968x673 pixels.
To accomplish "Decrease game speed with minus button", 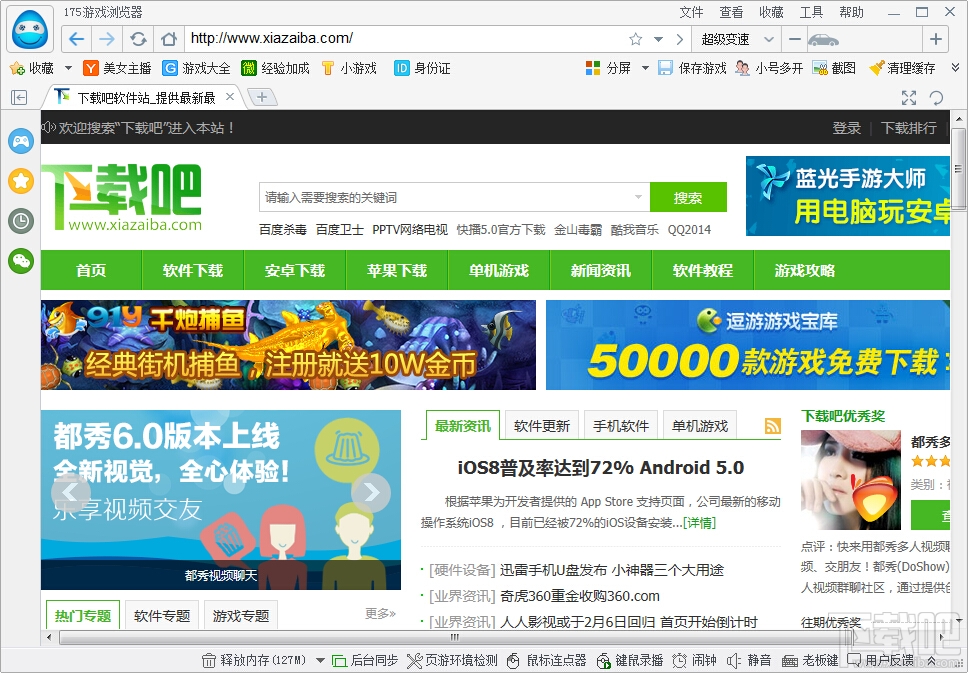I will tap(795, 39).
